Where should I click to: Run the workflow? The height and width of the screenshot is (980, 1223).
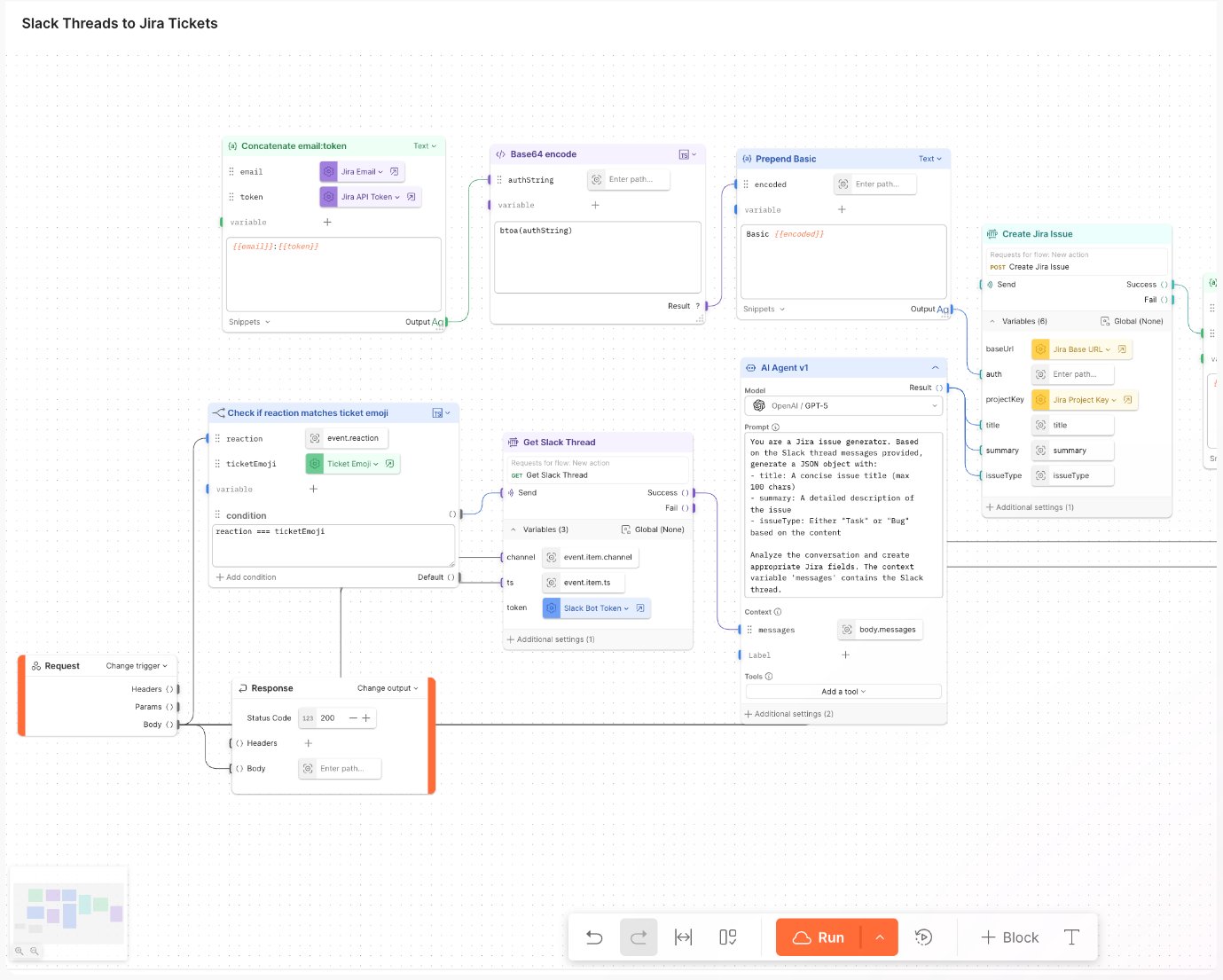[818, 937]
